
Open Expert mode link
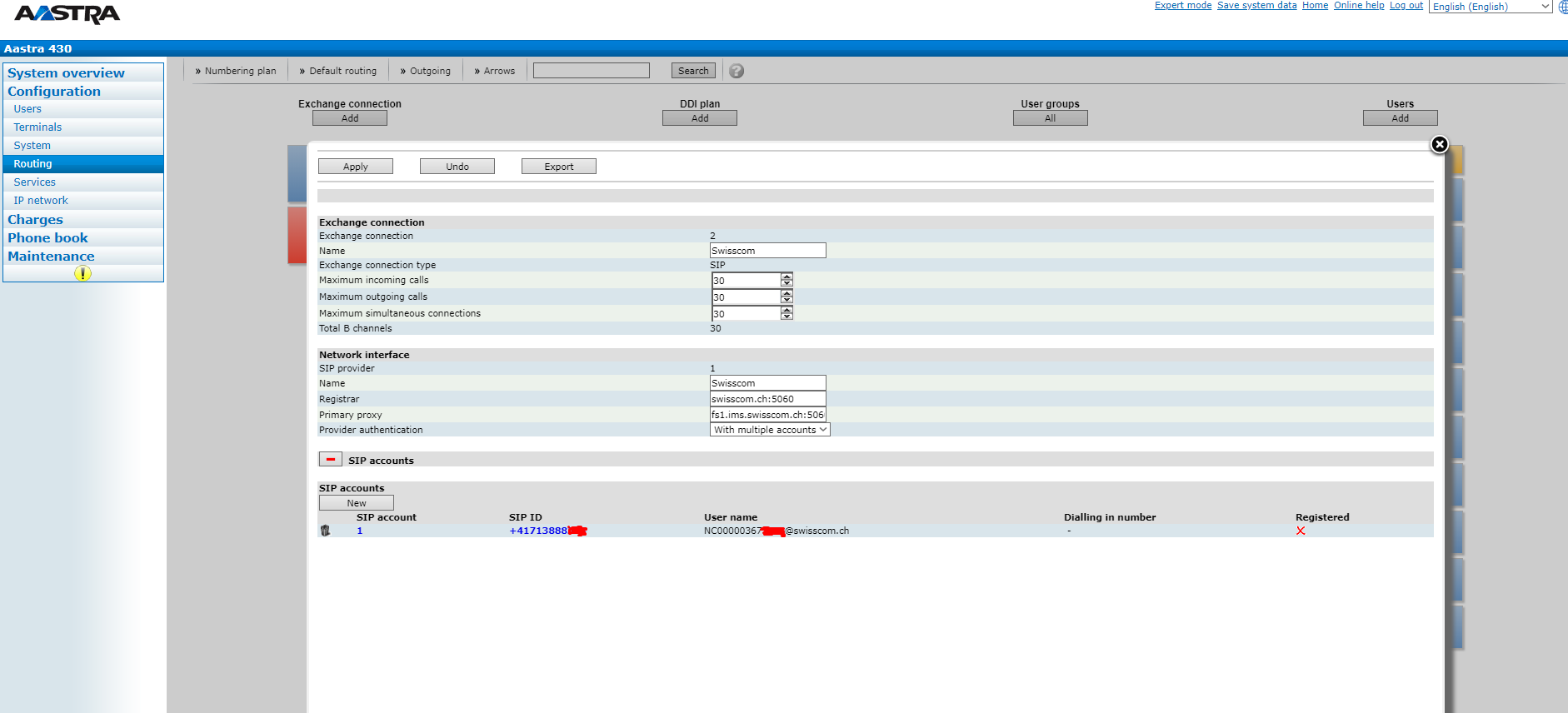coord(1183,5)
